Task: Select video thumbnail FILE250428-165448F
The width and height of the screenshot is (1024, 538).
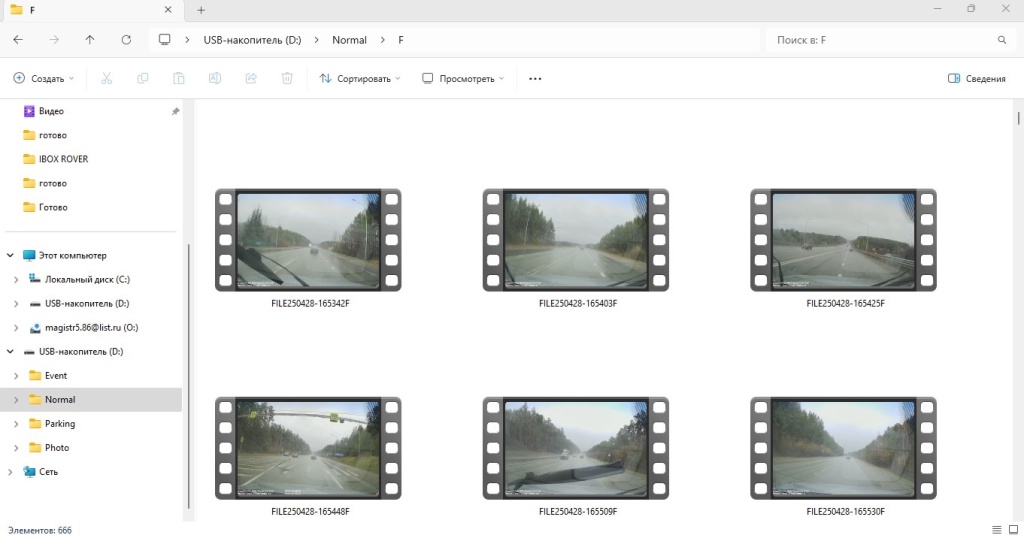Action: click(308, 448)
